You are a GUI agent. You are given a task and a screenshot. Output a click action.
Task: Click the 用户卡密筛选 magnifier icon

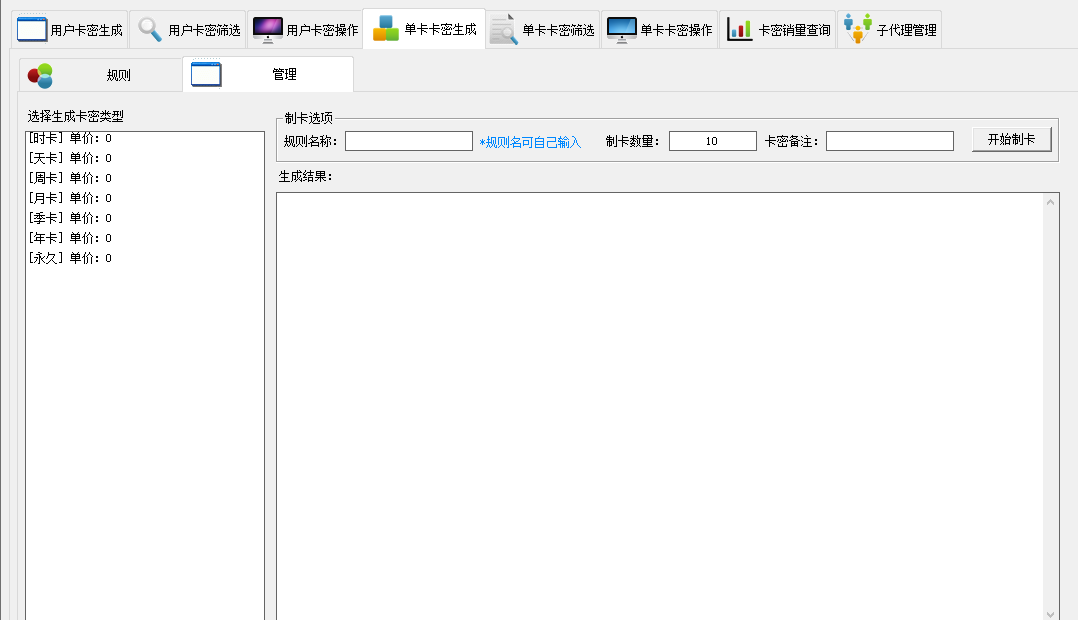[x=150, y=29]
